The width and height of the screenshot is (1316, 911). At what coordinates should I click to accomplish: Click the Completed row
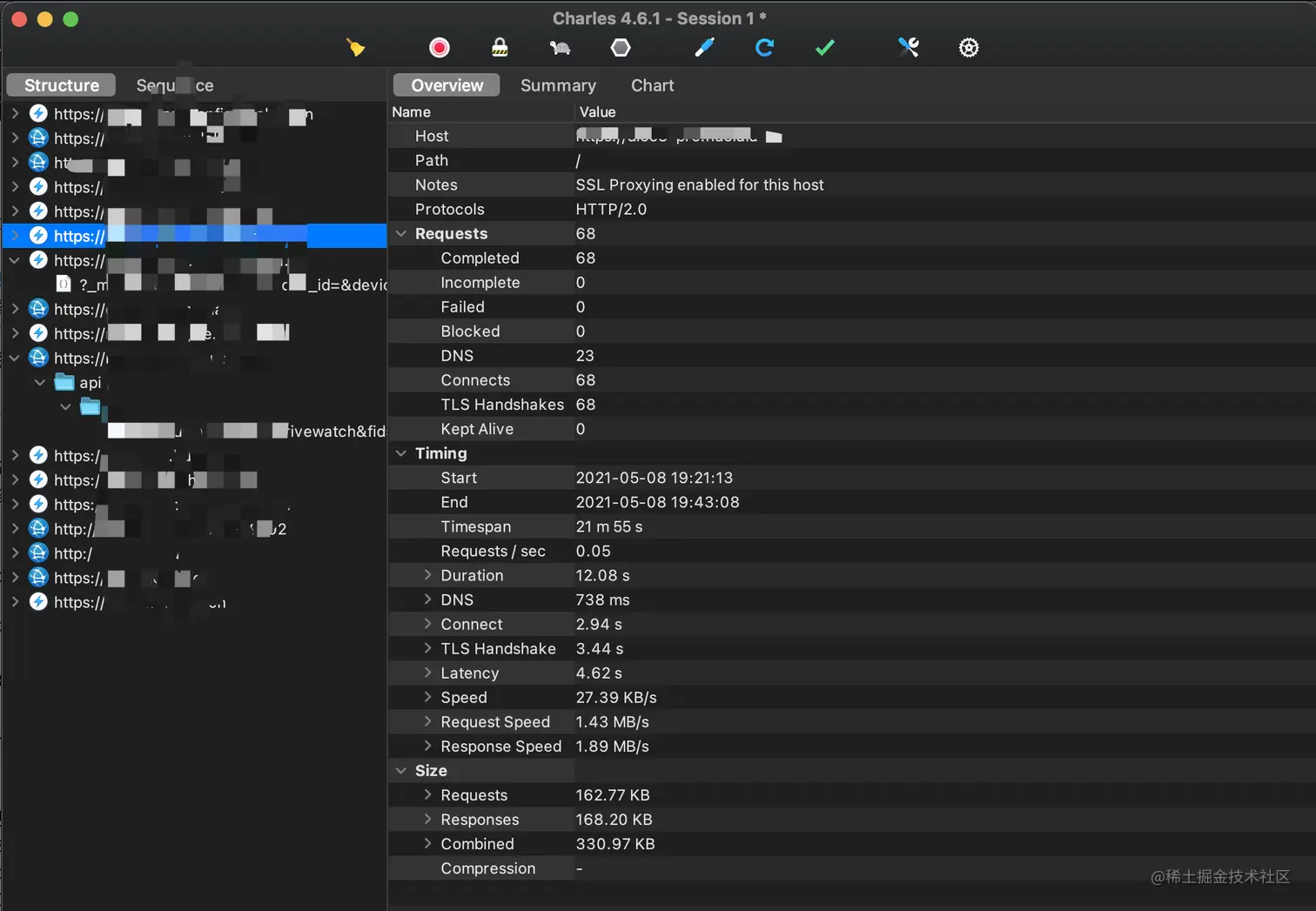pyautogui.click(x=852, y=258)
